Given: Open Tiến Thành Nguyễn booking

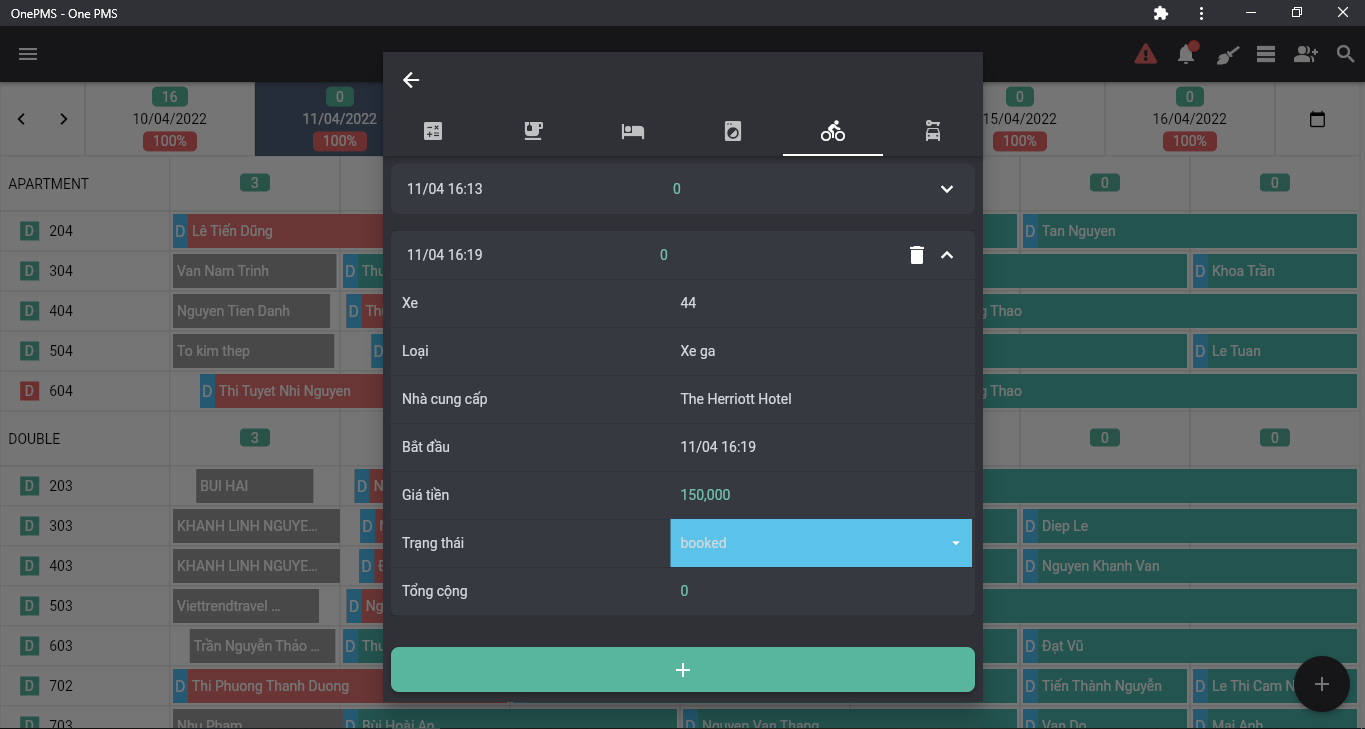Looking at the screenshot, I should coord(1105,686).
